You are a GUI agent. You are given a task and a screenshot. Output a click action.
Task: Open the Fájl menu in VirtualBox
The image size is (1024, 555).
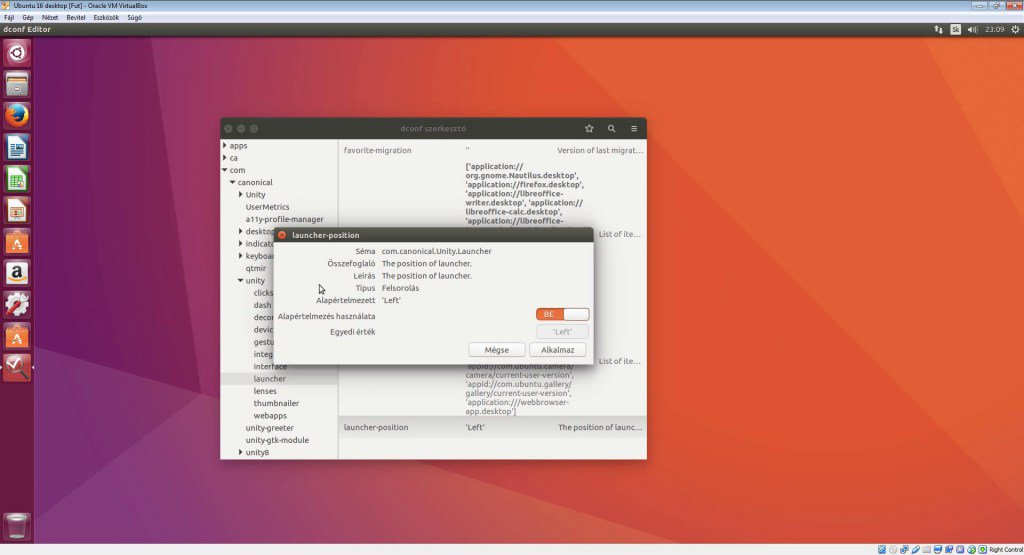click(x=9, y=18)
